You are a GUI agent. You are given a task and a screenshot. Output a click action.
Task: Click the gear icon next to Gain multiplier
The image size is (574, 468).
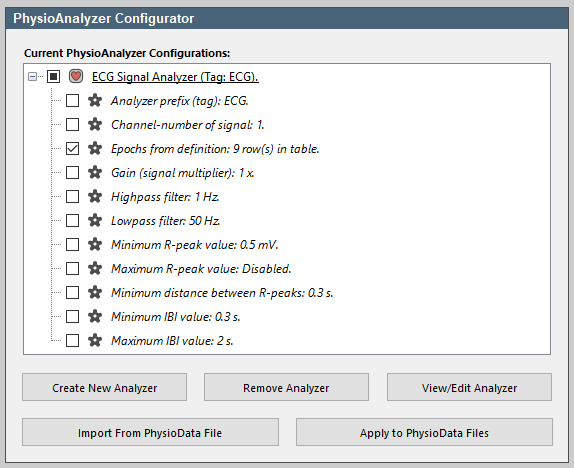tap(95, 172)
